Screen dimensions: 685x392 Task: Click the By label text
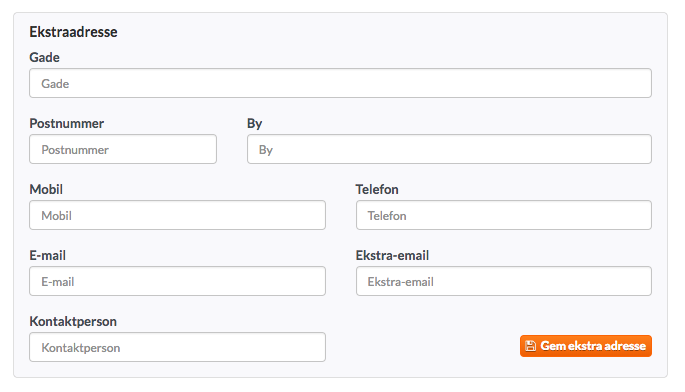click(x=255, y=124)
